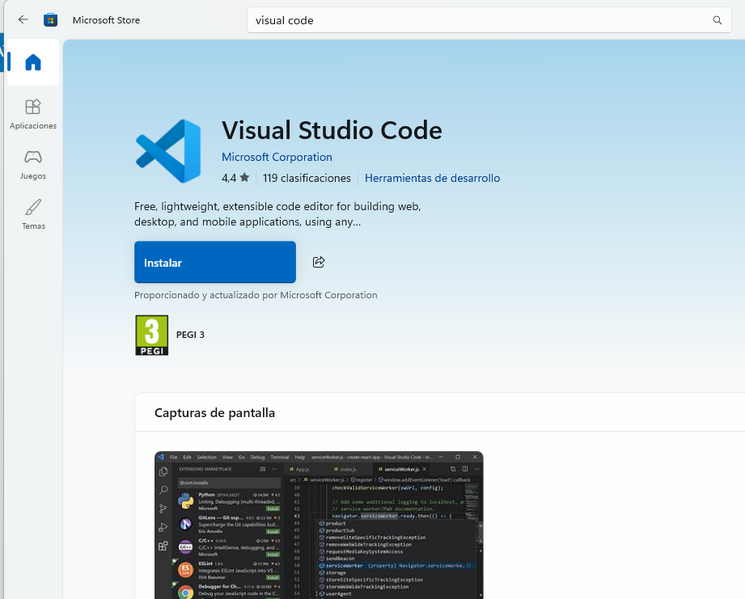
Task: Open Juegos in the sidebar
Action: [33, 164]
